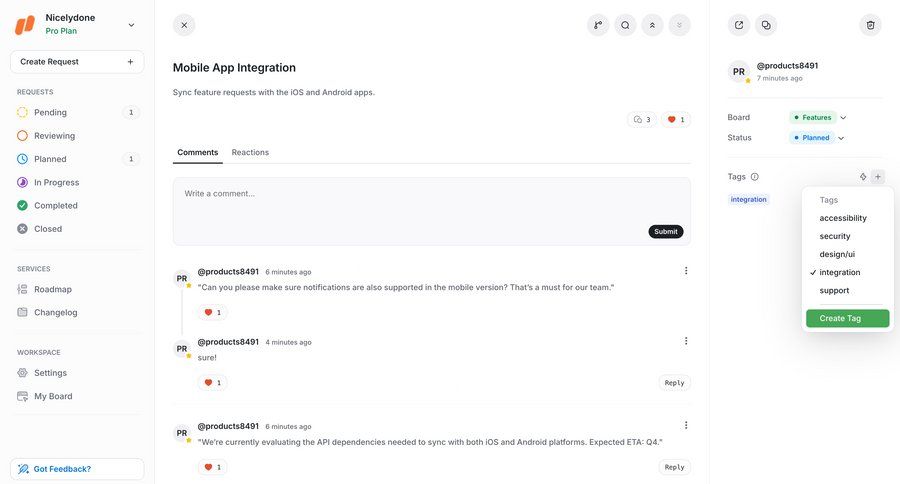Viewport: 900px width, 484px height.
Task: Click the Tags info icon
Action: tap(755, 177)
